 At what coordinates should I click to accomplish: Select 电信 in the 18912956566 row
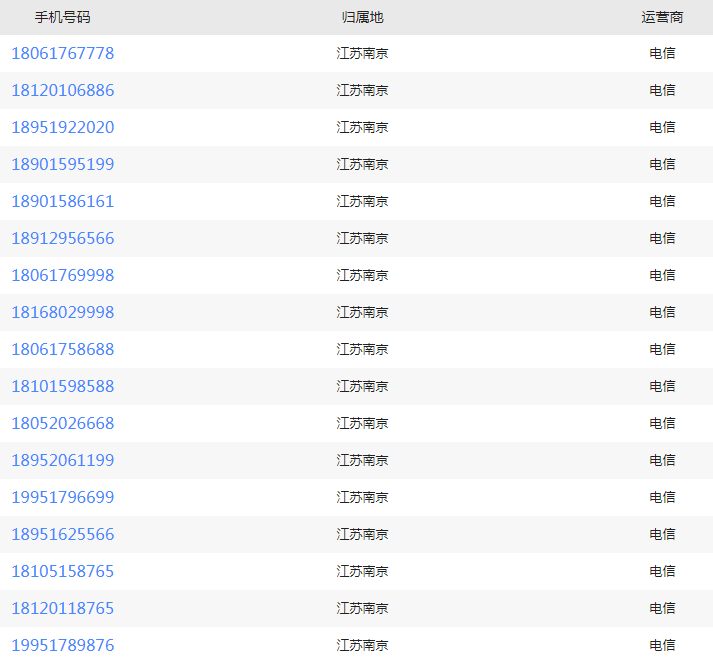[662, 238]
